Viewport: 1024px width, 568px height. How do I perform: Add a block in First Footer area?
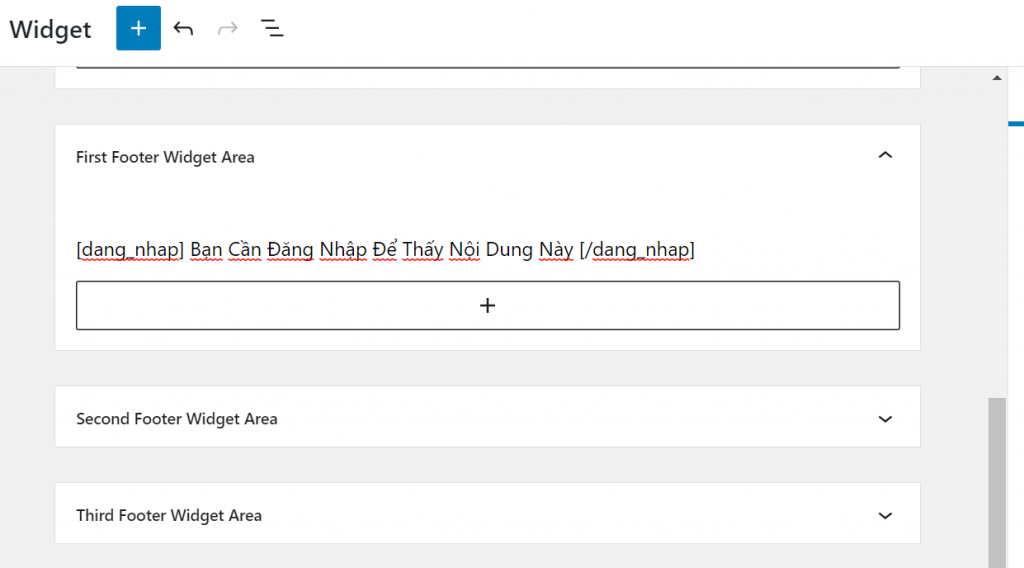[x=488, y=306]
